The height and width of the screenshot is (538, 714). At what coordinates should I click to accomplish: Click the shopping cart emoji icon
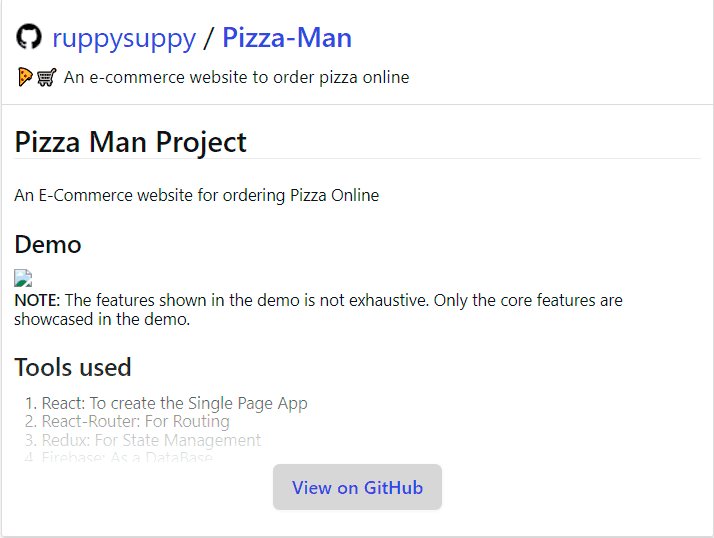click(x=46, y=77)
